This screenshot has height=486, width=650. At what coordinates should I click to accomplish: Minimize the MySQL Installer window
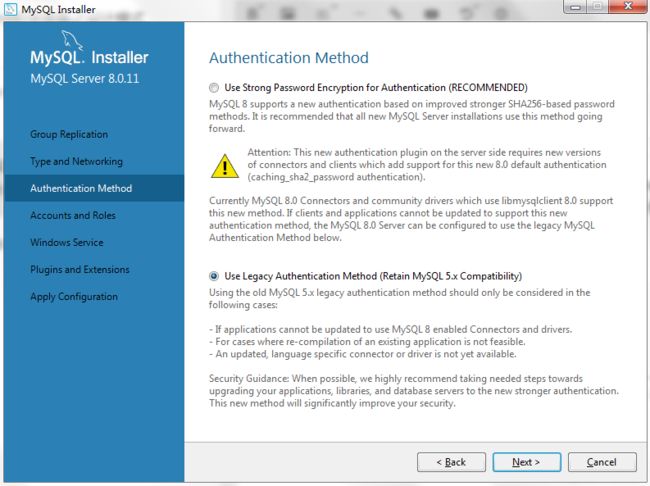[x=575, y=6]
